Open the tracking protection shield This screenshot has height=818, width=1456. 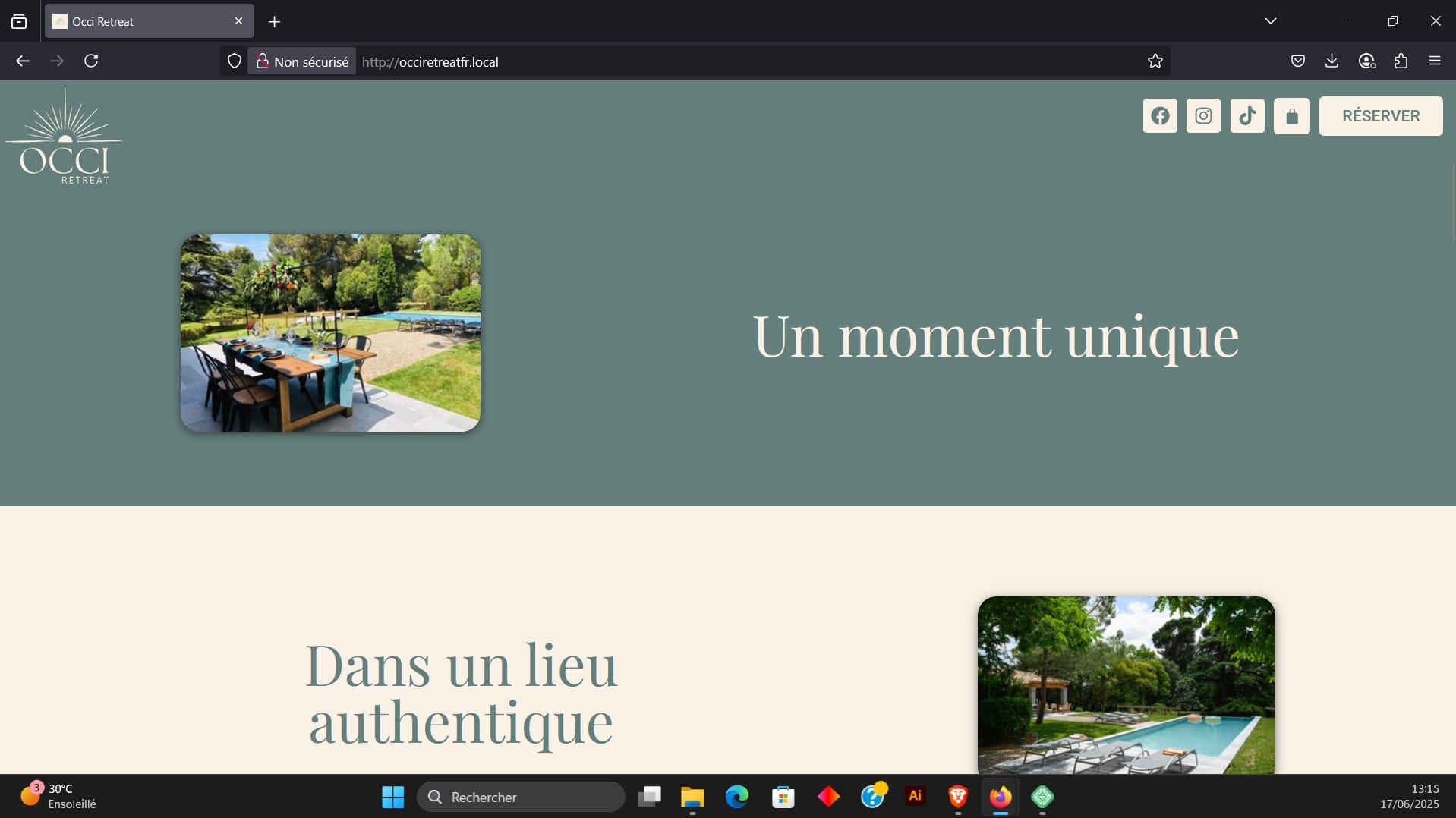click(235, 61)
